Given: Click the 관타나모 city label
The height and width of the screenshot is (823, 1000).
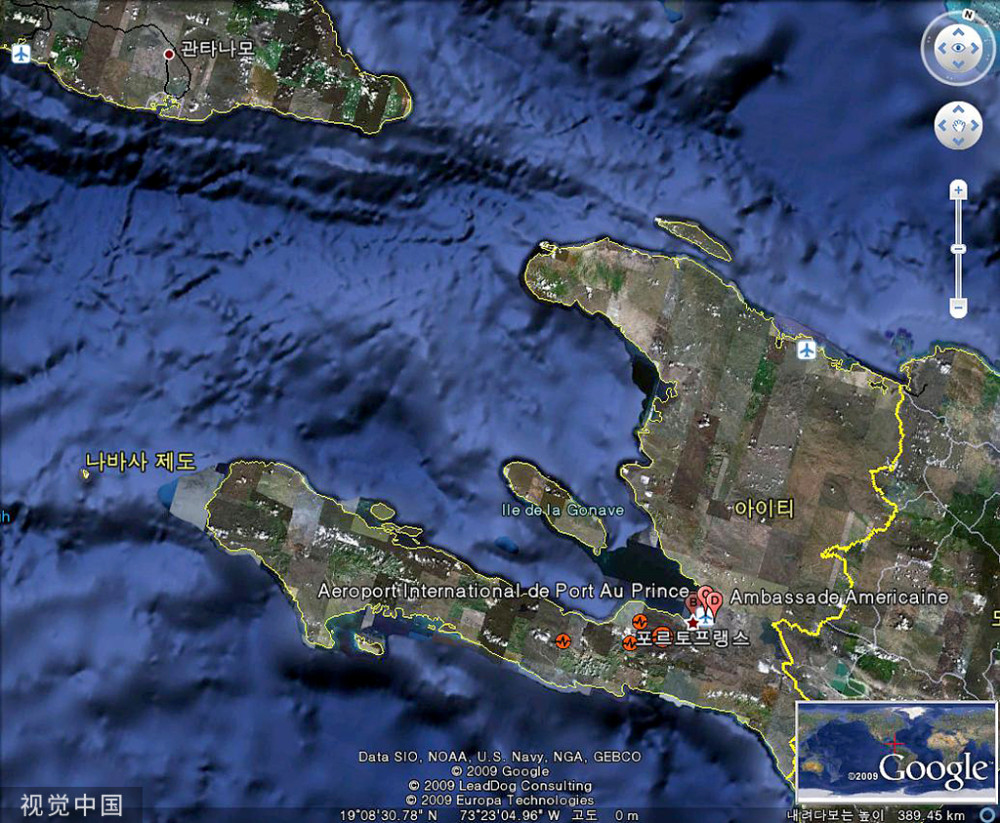Looking at the screenshot, I should point(217,48).
